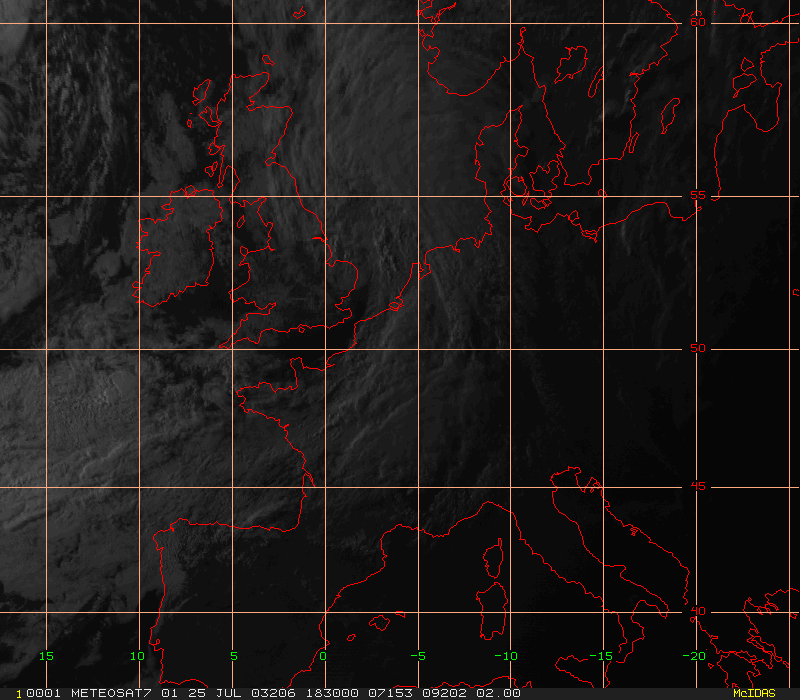Click the yellow McIDAS label
The width and height of the screenshot is (800, 700).
tap(754, 693)
